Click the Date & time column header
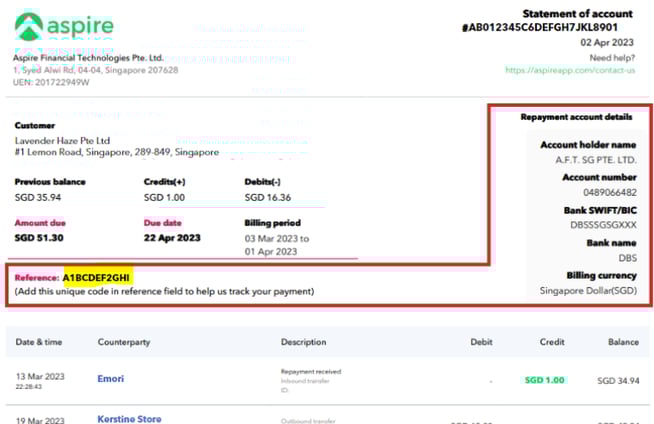This screenshot has width=654, height=424. click(39, 342)
